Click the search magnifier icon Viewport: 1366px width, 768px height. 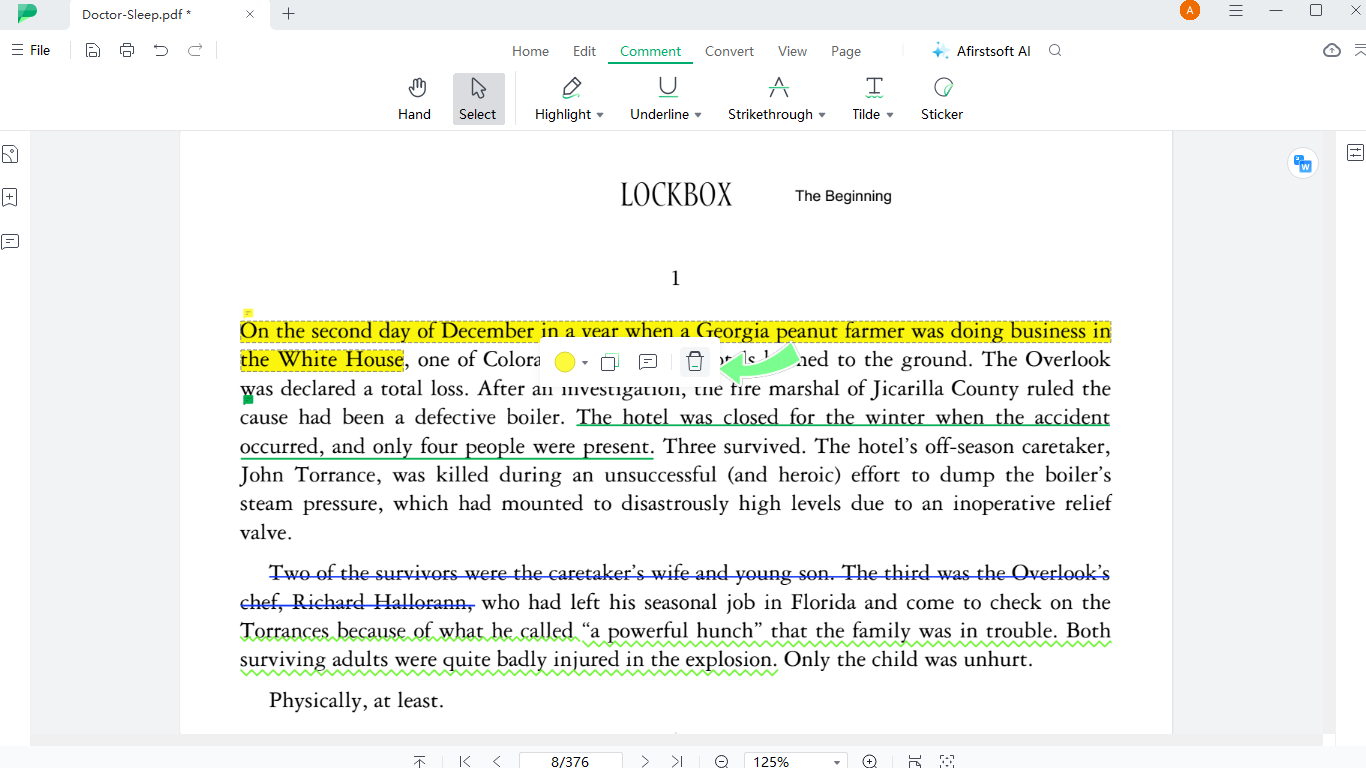(1055, 50)
